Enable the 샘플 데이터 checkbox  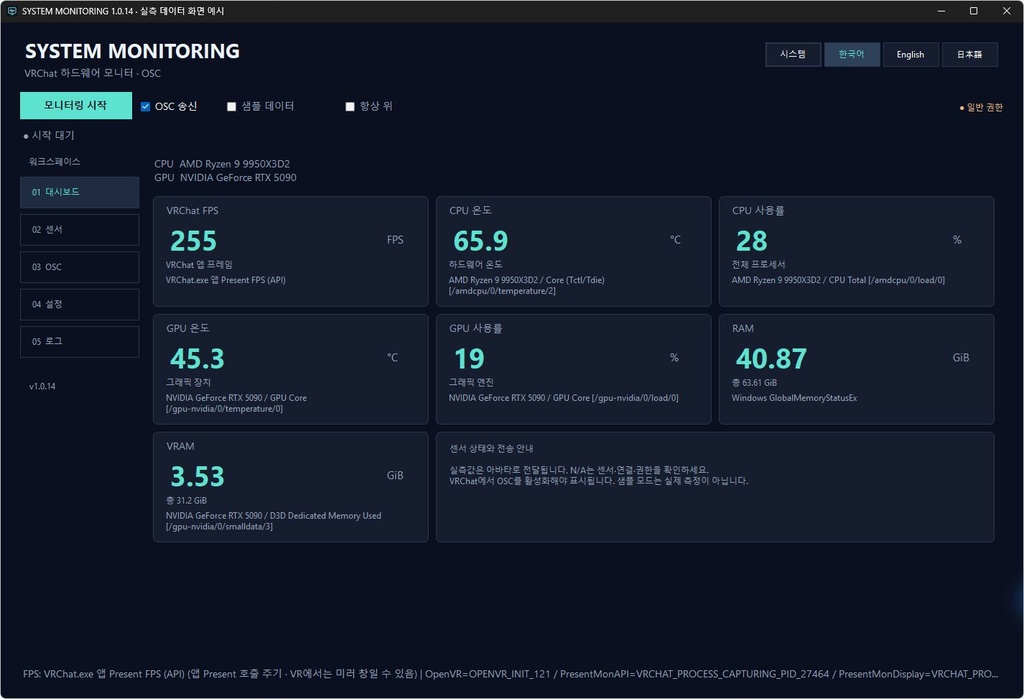coord(231,106)
